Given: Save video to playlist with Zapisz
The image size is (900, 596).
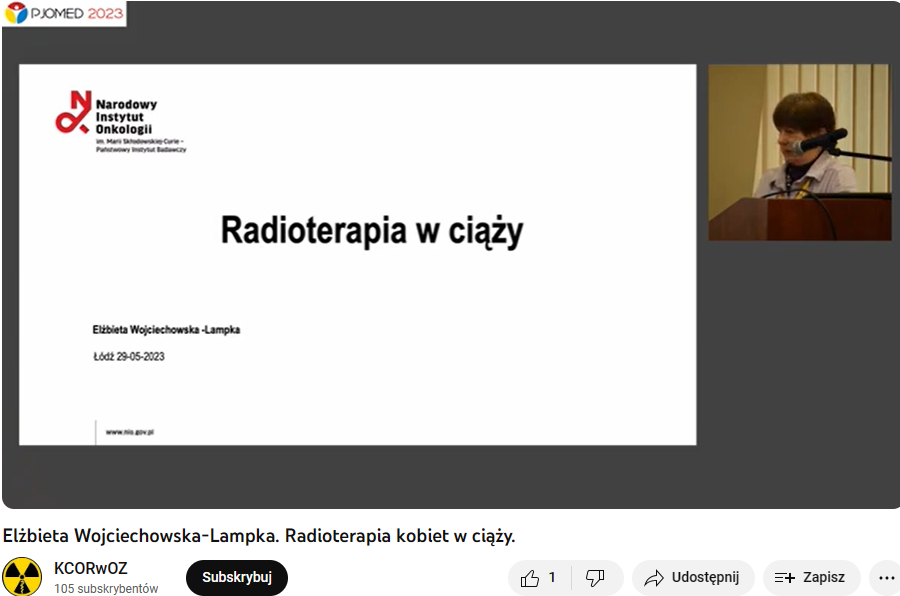Looking at the screenshot, I should coord(811,578).
